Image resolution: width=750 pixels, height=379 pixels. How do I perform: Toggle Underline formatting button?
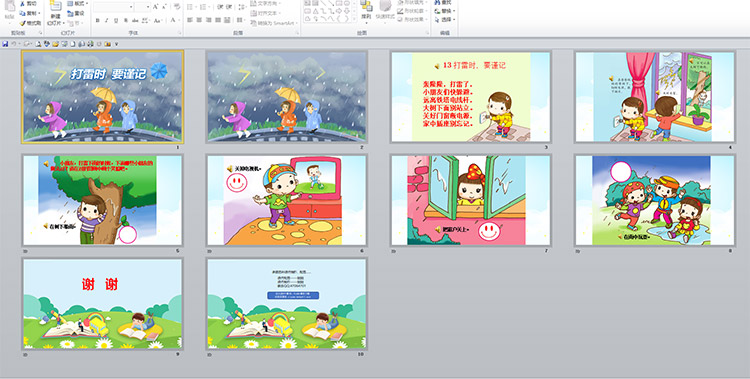click(x=116, y=21)
